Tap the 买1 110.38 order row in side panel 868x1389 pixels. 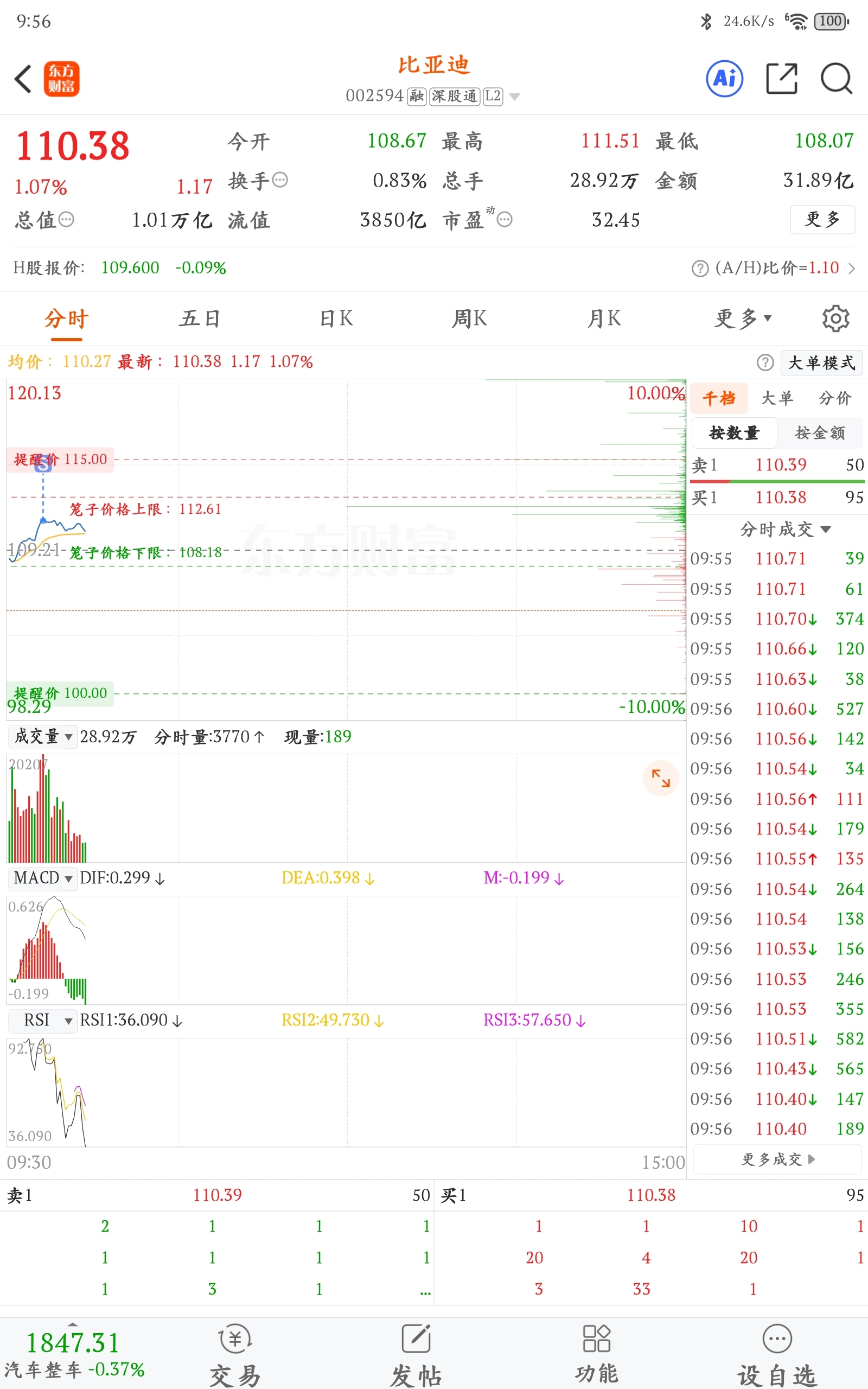pos(777,497)
